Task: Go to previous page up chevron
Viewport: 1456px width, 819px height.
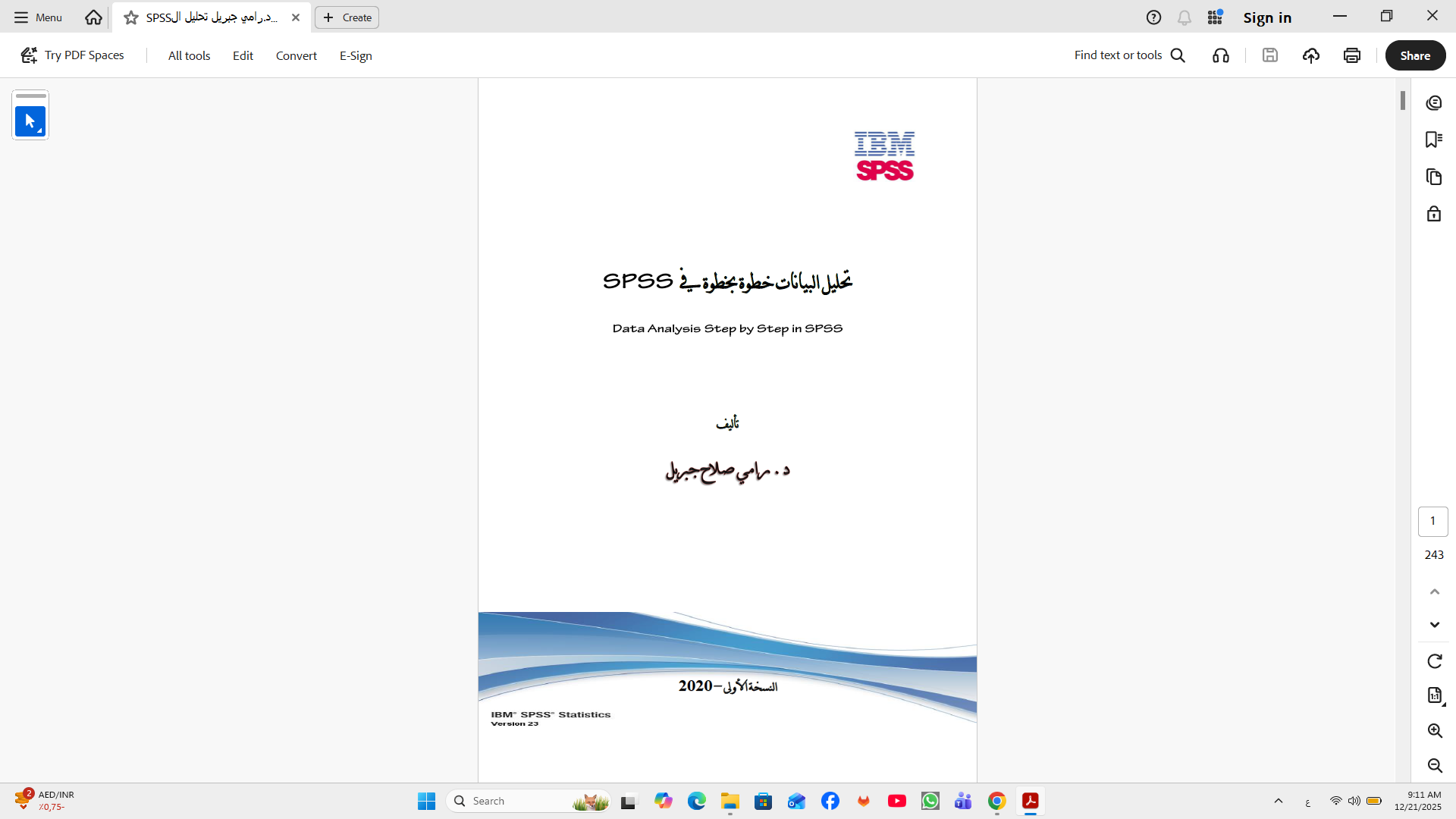Action: [x=1435, y=591]
